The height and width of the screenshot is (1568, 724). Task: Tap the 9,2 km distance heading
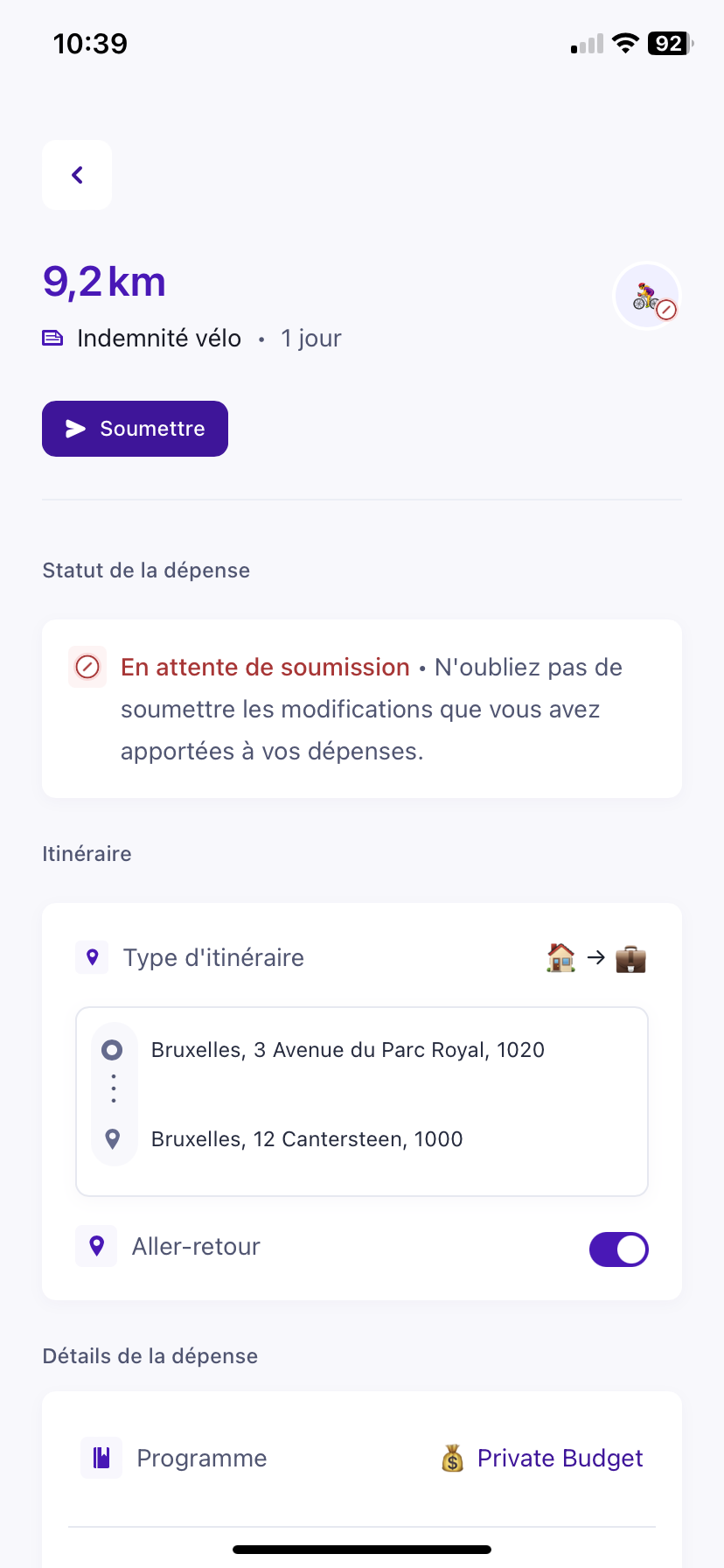104,283
